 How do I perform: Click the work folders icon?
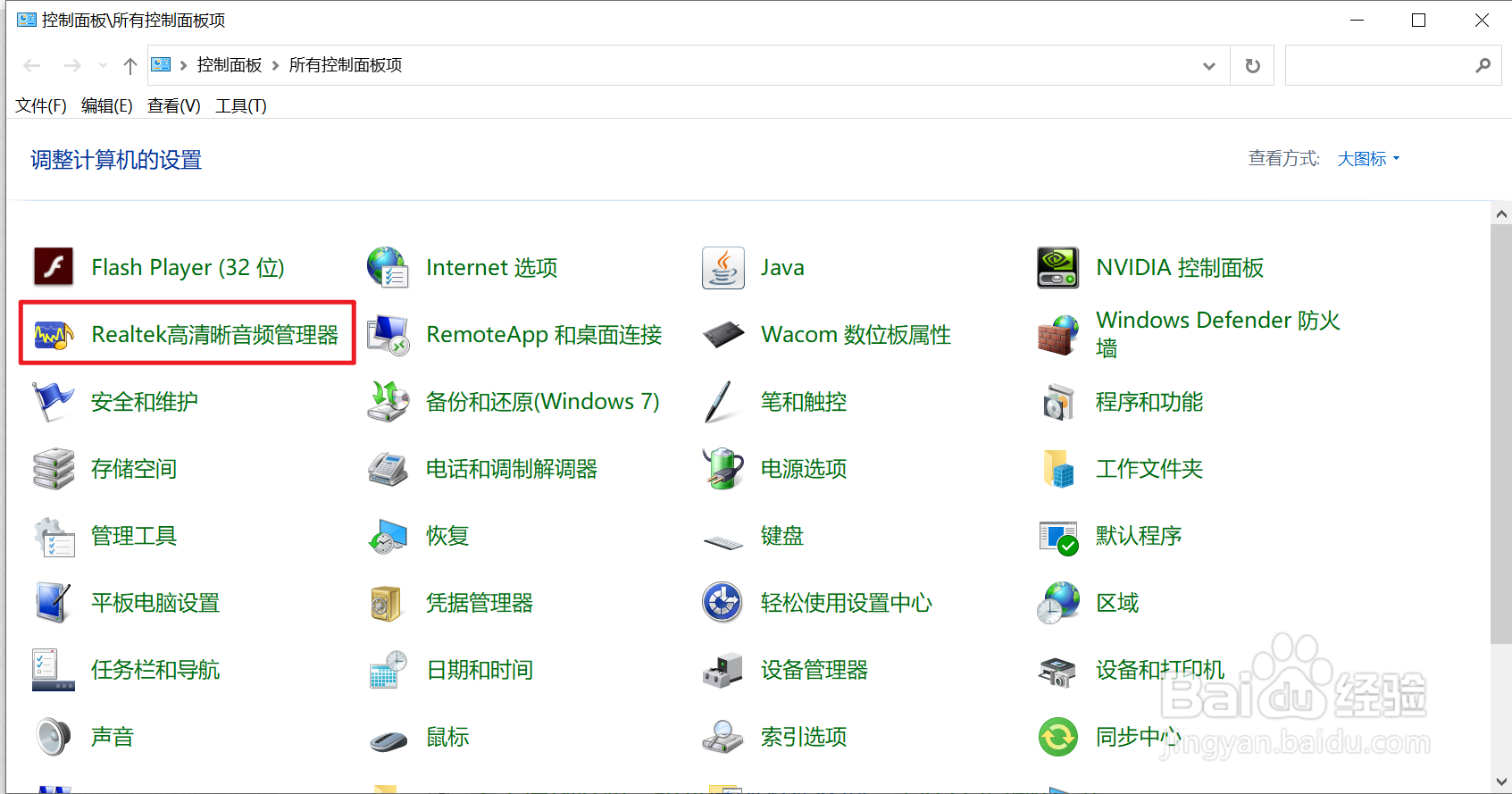[x=1058, y=469]
